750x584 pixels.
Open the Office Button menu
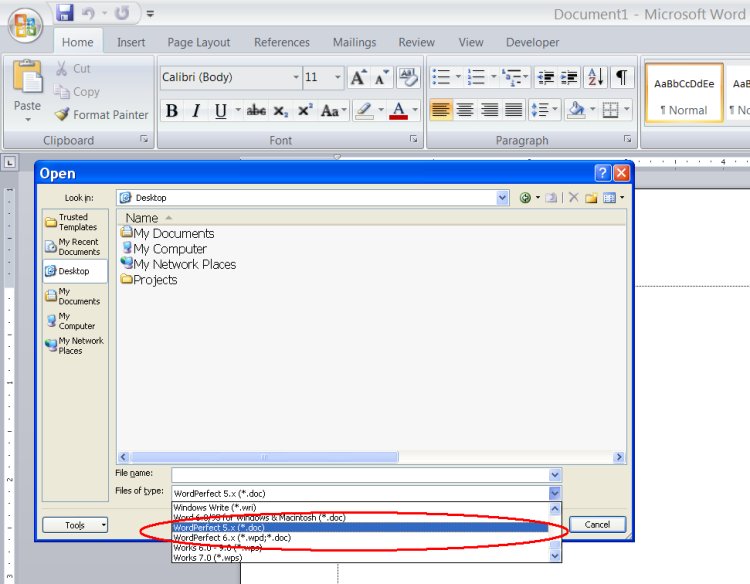(25, 26)
